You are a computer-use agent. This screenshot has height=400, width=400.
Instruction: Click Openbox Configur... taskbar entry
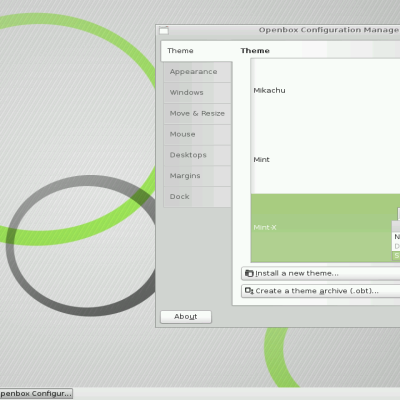click(36, 394)
